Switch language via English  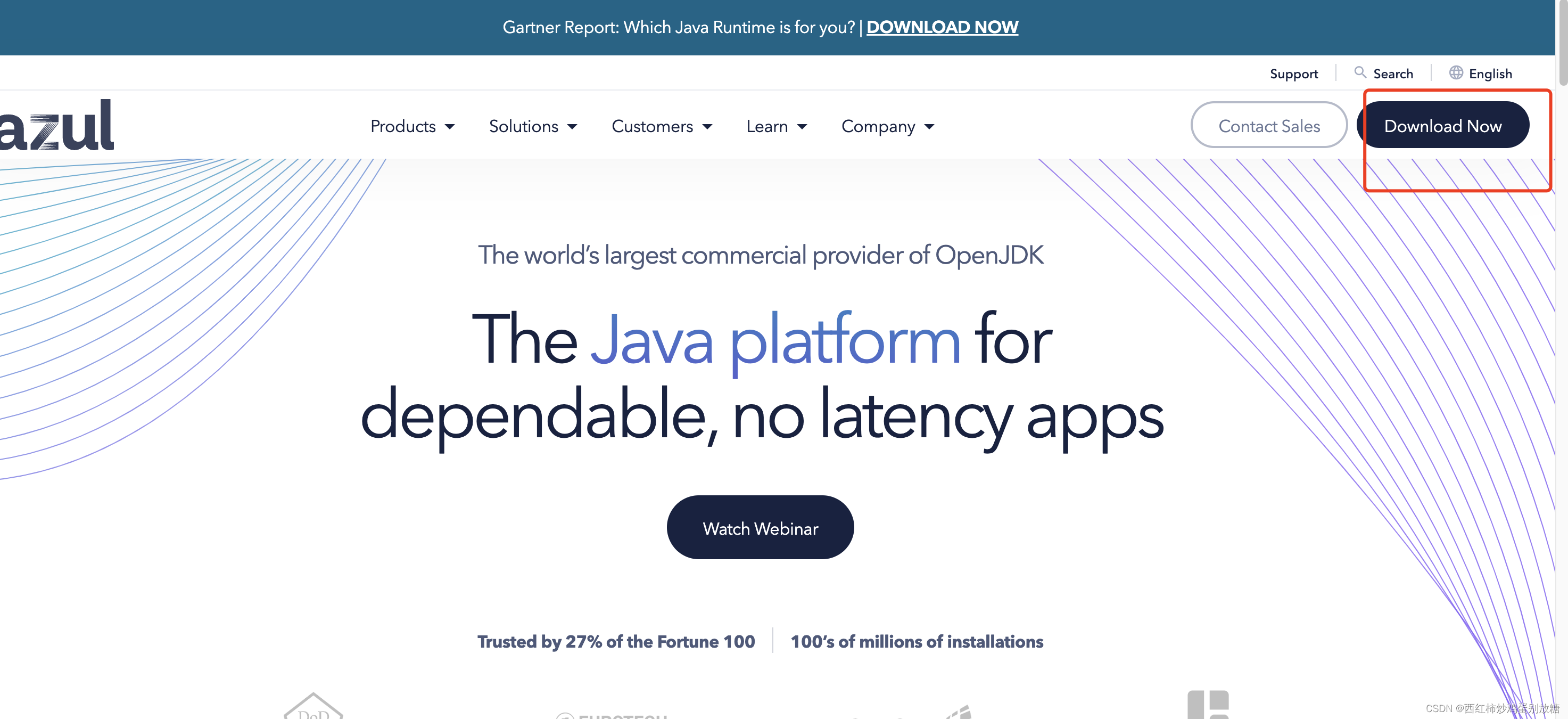1490,73
